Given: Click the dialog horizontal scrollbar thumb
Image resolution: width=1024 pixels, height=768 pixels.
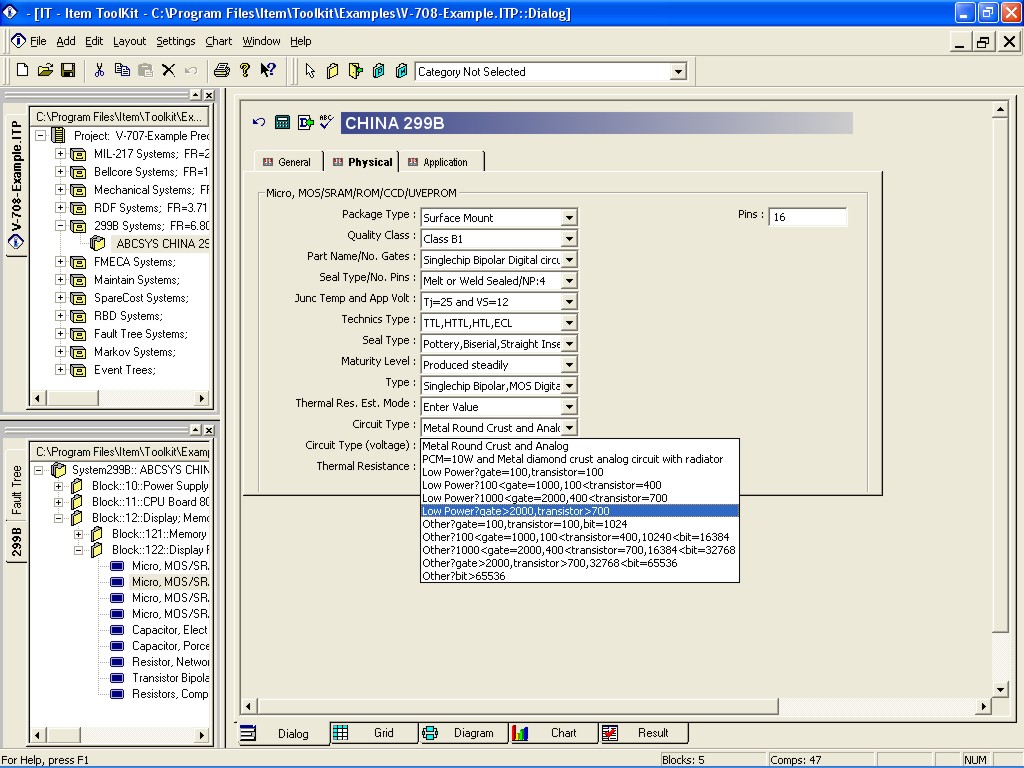Looking at the screenshot, I should point(517,706).
